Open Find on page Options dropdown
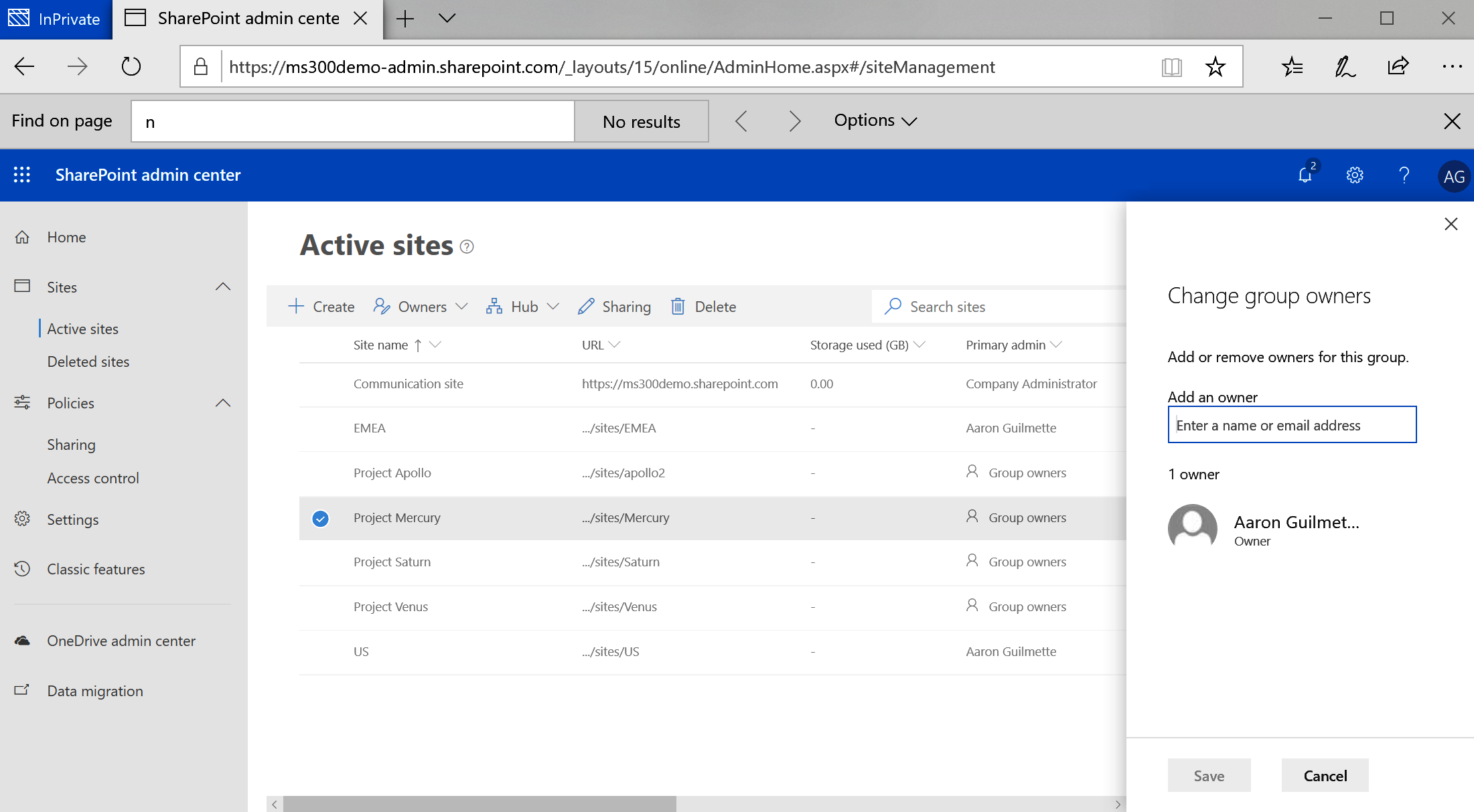This screenshot has height=812, width=1474. pos(875,120)
